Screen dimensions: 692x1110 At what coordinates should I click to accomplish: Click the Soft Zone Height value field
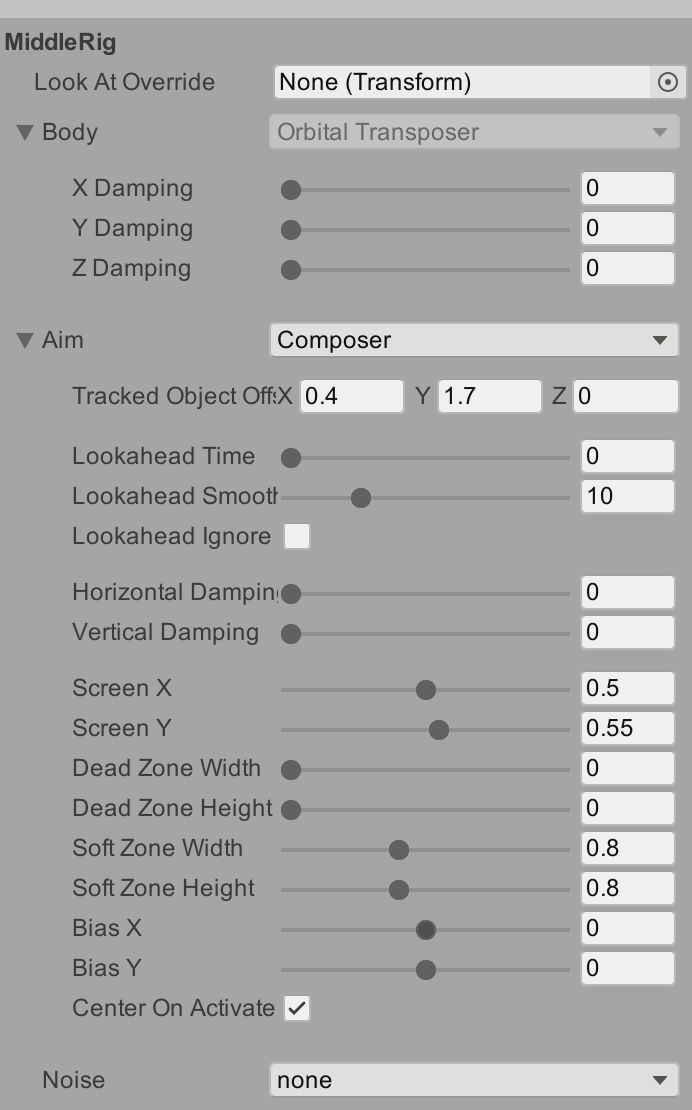tap(627, 888)
